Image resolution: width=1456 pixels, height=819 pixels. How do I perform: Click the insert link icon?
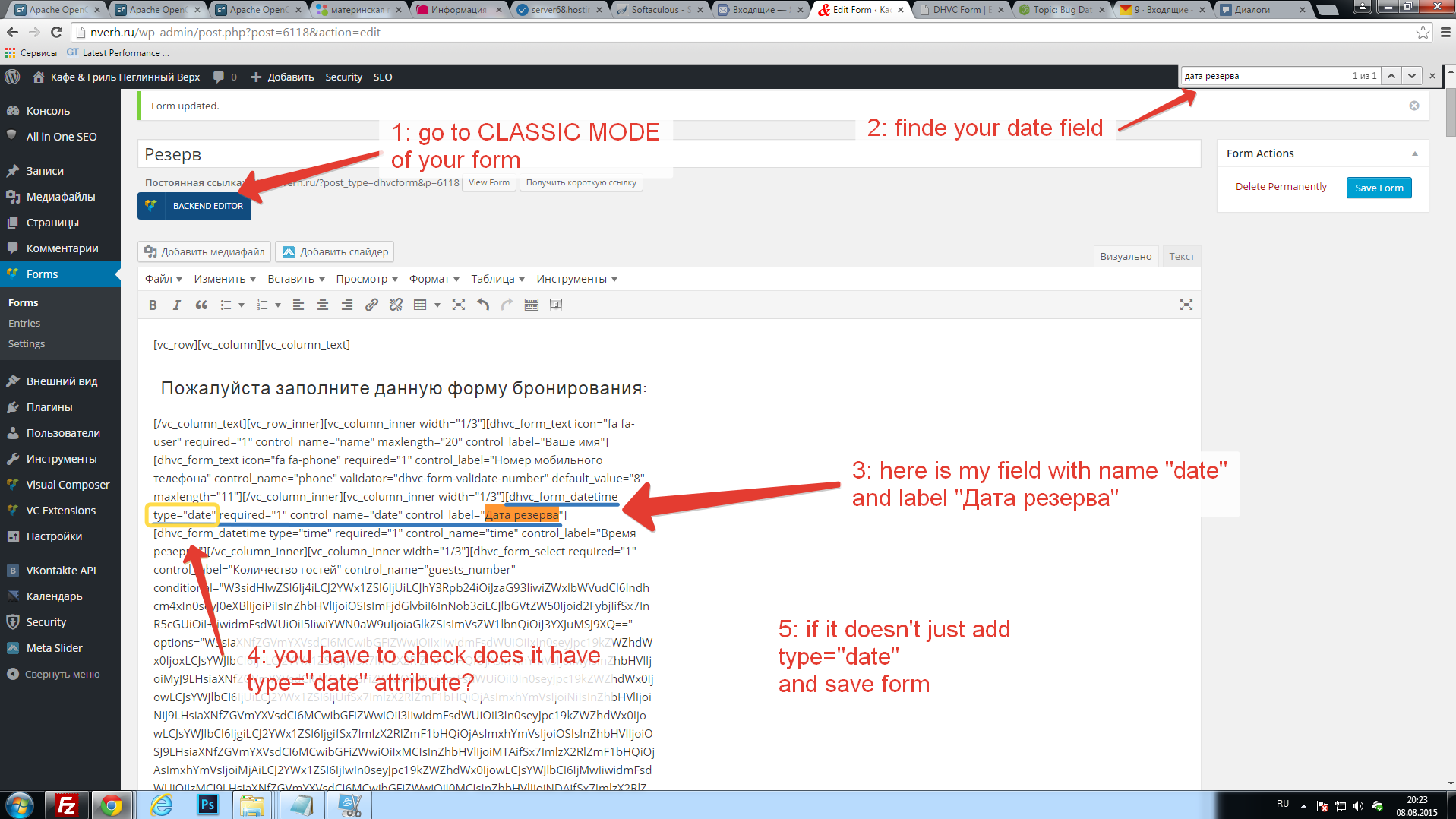click(x=371, y=305)
